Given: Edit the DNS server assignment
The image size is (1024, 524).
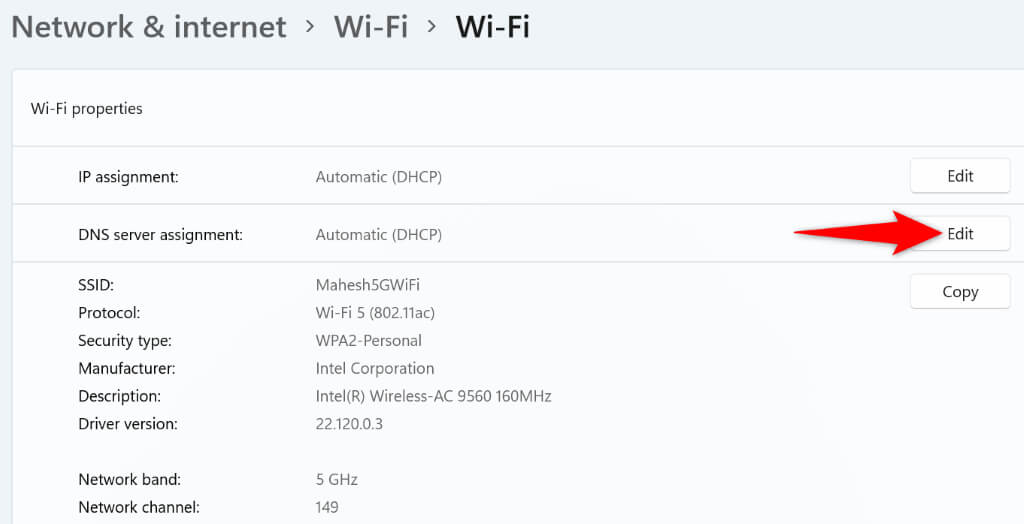Looking at the screenshot, I should click(x=959, y=234).
